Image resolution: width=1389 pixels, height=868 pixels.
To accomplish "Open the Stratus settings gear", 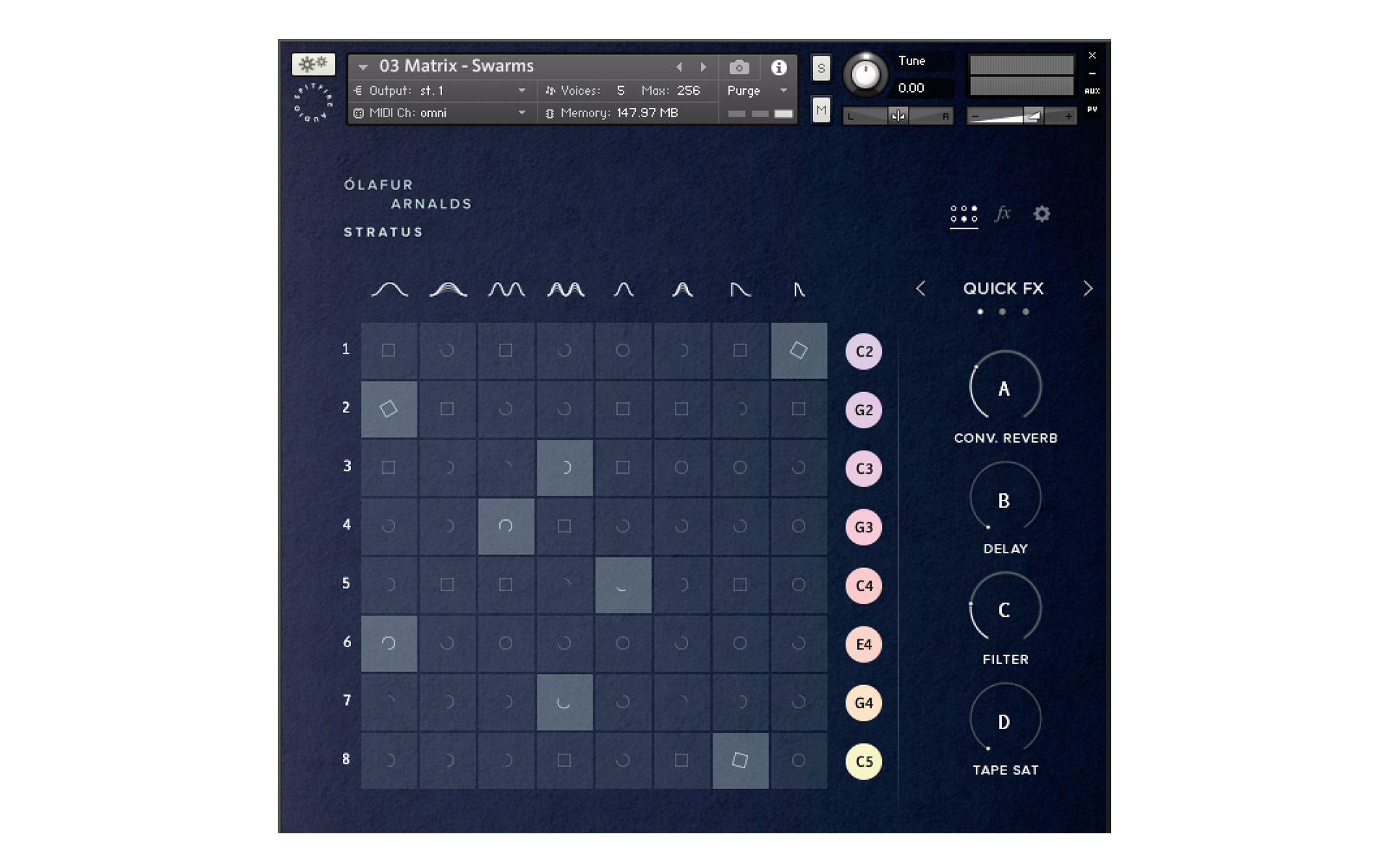I will (1042, 214).
